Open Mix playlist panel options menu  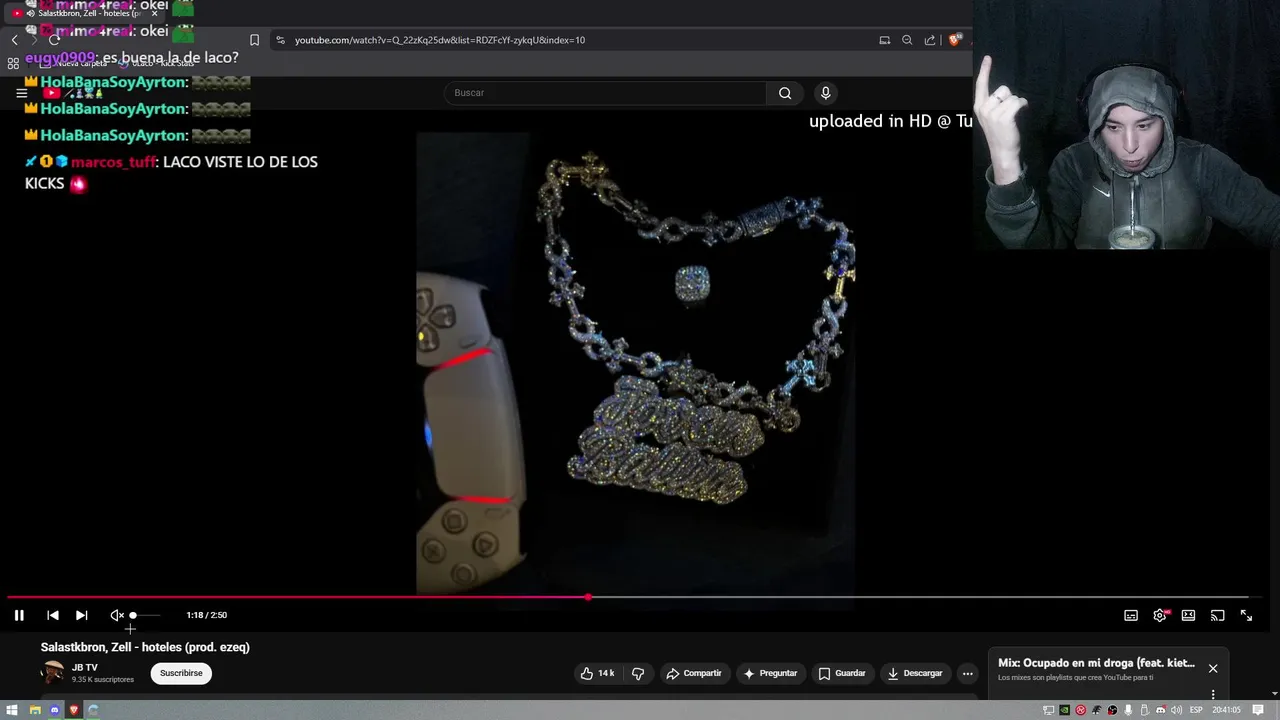[1213, 694]
